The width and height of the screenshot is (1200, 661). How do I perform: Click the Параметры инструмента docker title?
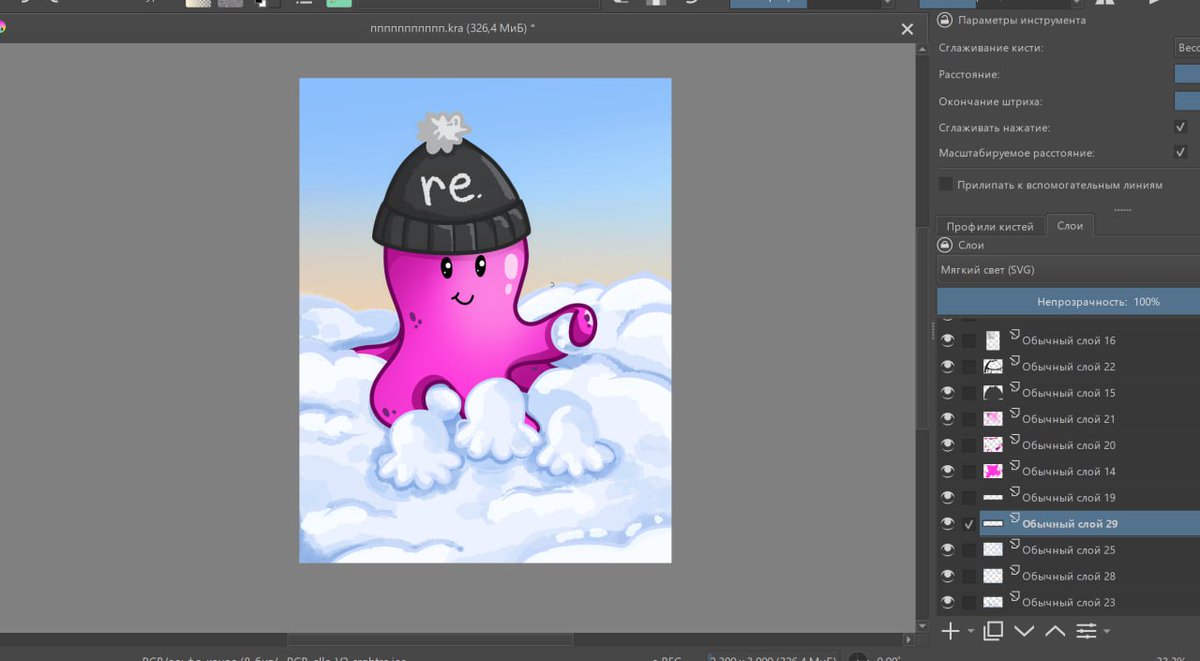pos(1021,20)
